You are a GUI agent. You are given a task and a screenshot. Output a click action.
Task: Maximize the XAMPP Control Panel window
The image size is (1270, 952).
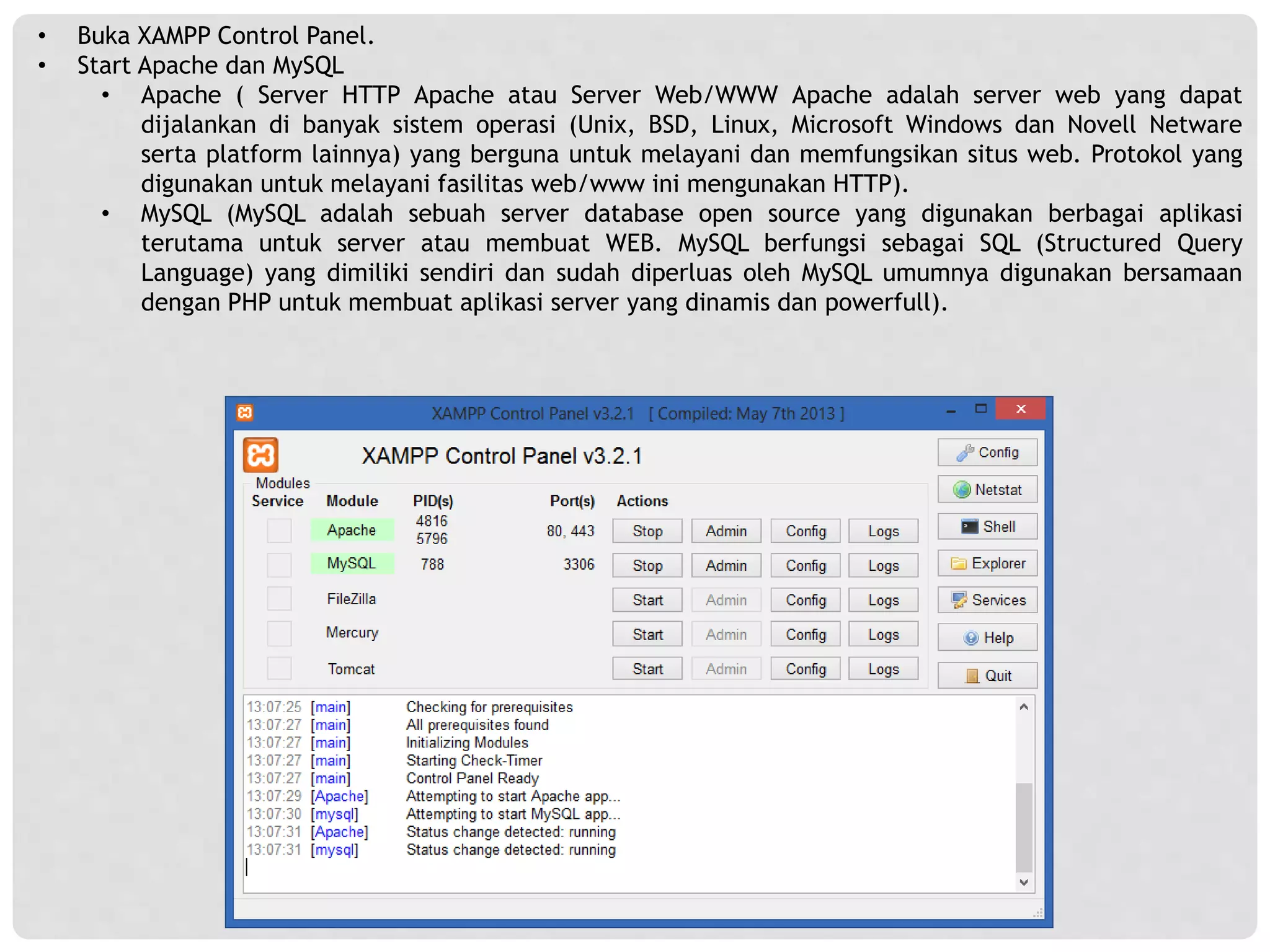click(980, 409)
